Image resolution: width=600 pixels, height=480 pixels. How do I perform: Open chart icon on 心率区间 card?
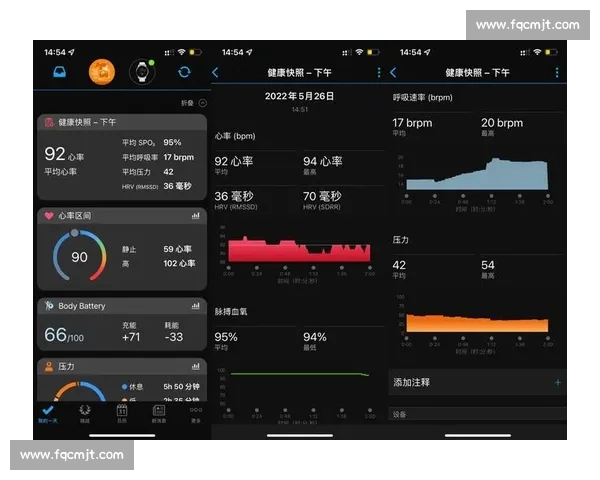[x=196, y=216]
